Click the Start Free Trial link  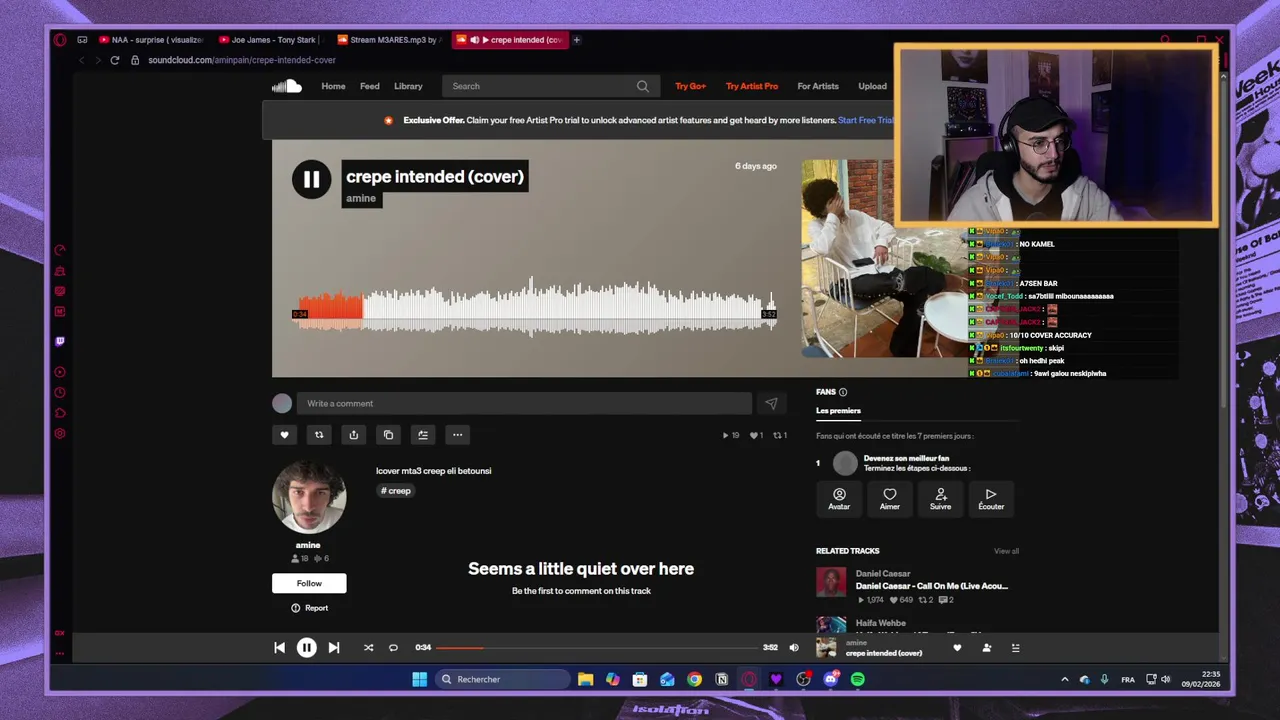(x=866, y=120)
